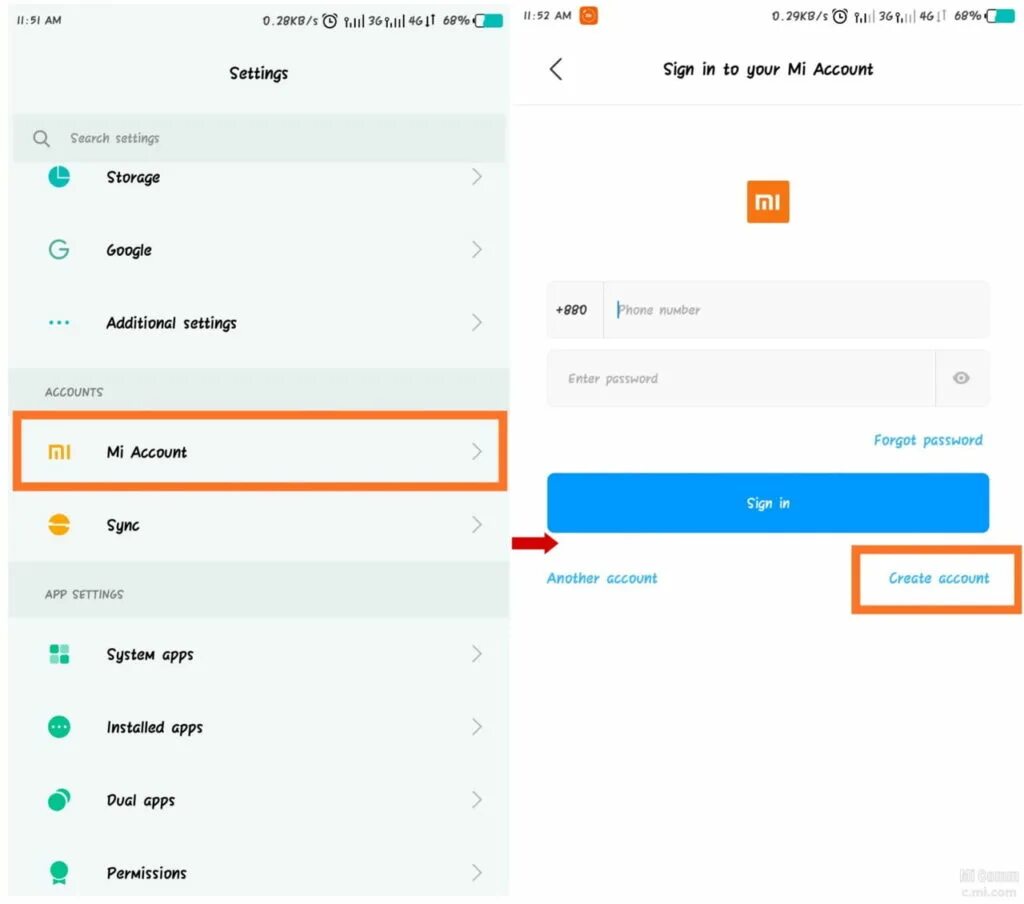Tap the alarm clock icon in right status bar
Viewport: 1024px width, 904px height.
[840, 16]
